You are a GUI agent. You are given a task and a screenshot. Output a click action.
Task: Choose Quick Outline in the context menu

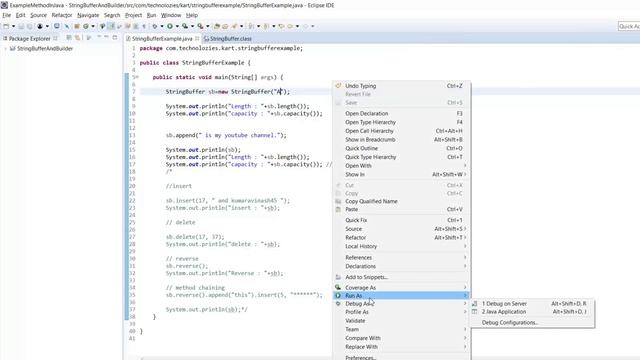tap(402, 148)
